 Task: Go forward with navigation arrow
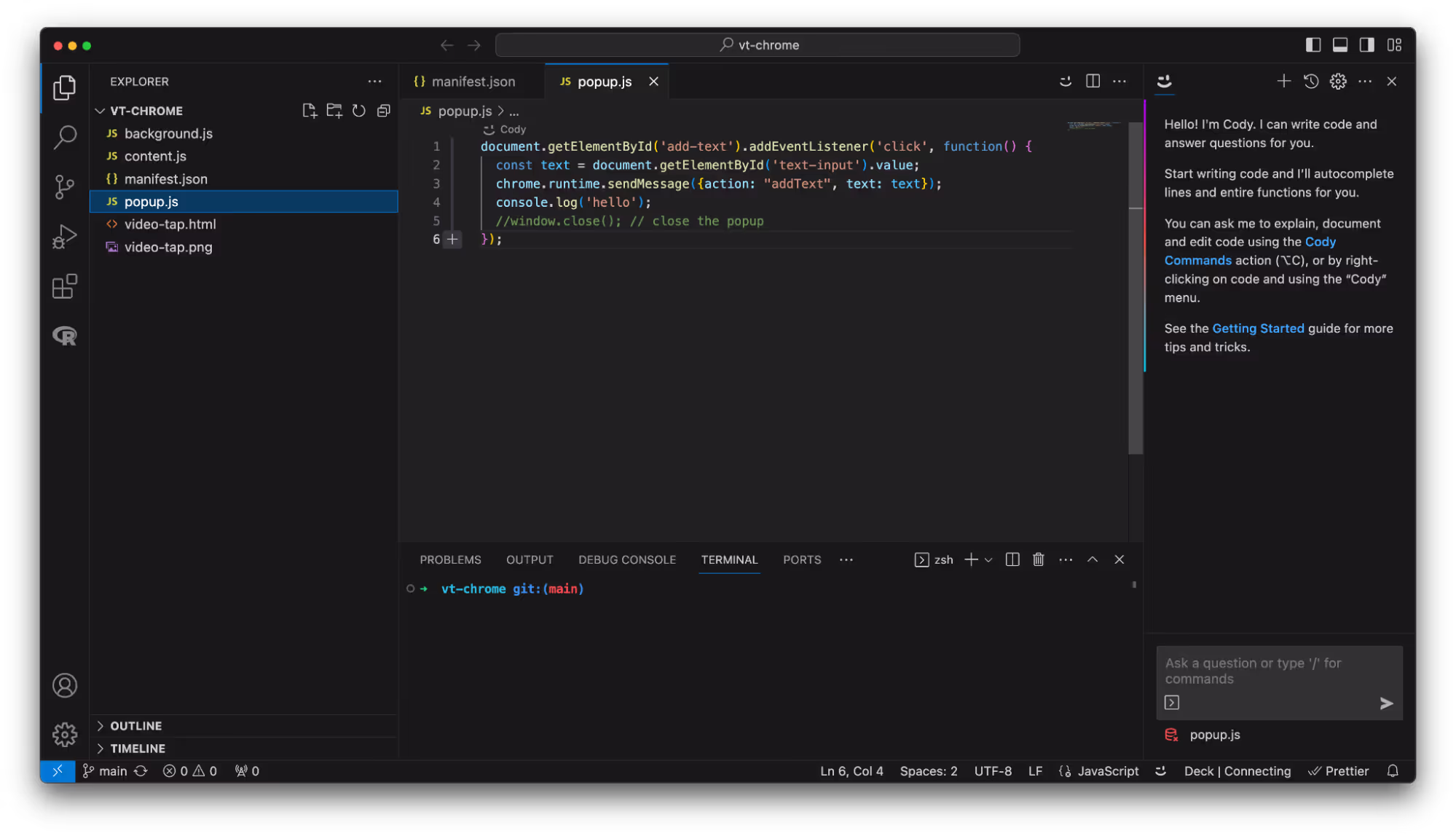point(474,45)
